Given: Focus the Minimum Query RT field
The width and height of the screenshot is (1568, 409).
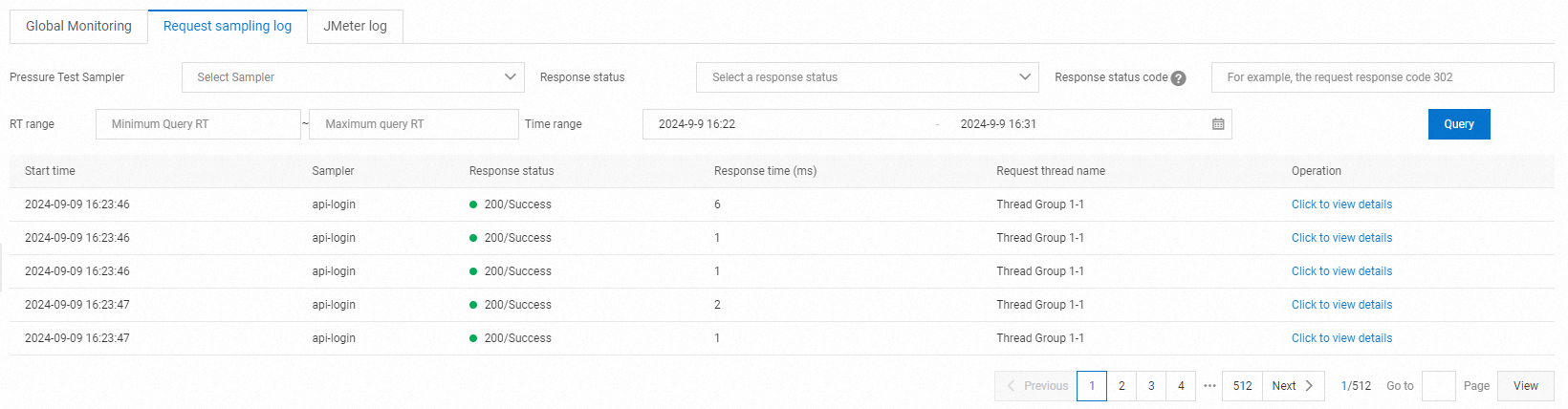Looking at the screenshot, I should coord(198,124).
